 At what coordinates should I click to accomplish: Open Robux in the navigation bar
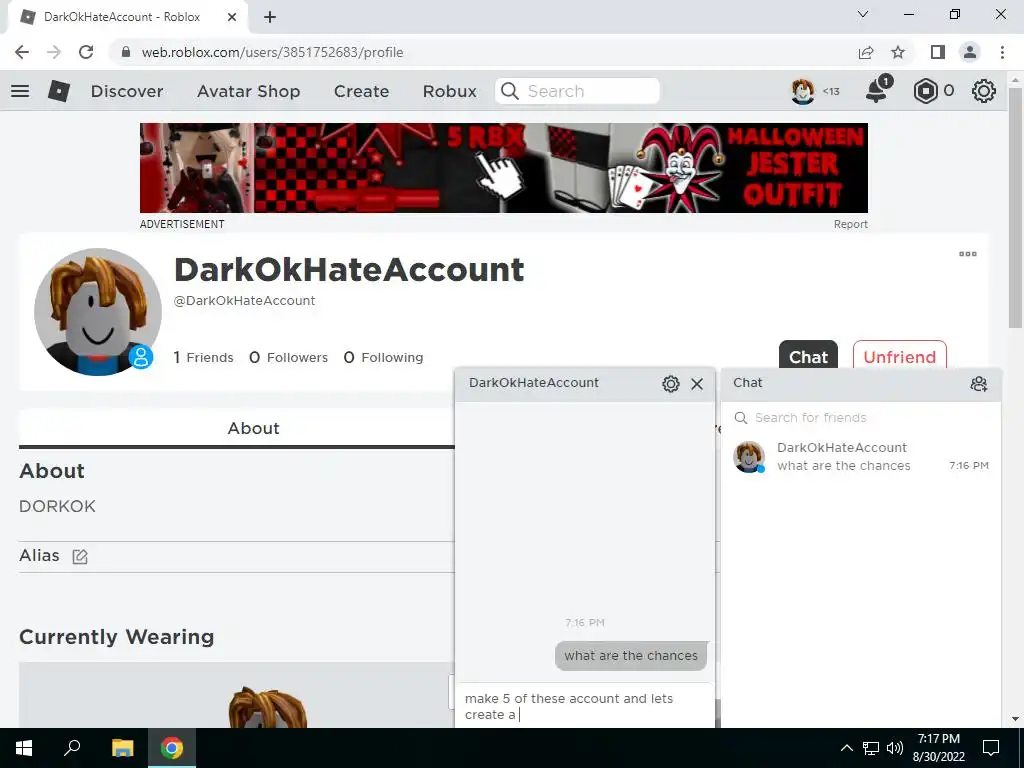449,91
